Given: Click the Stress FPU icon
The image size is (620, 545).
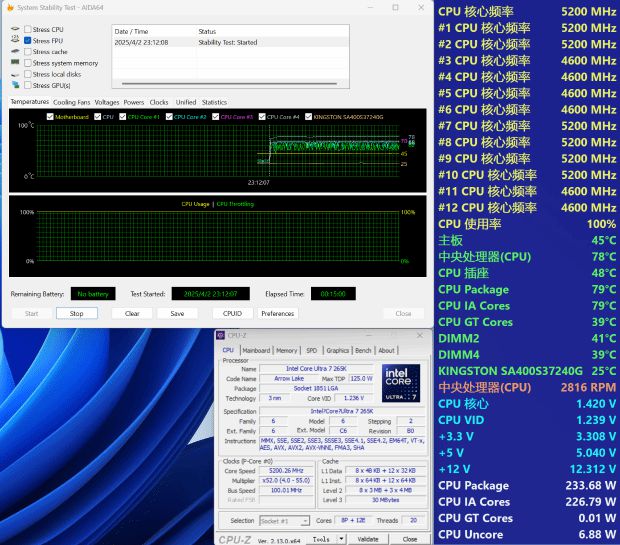Looking at the screenshot, I should pos(15,39).
